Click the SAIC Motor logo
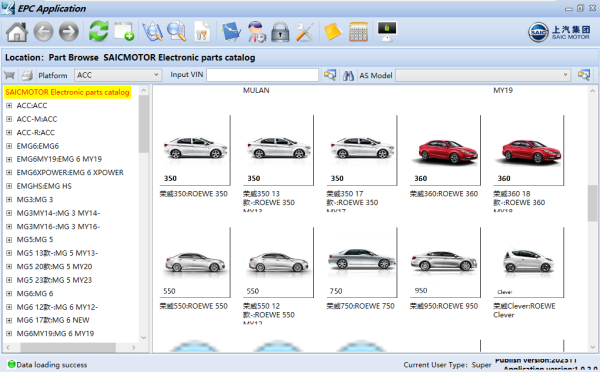The image size is (600, 372). point(559,32)
